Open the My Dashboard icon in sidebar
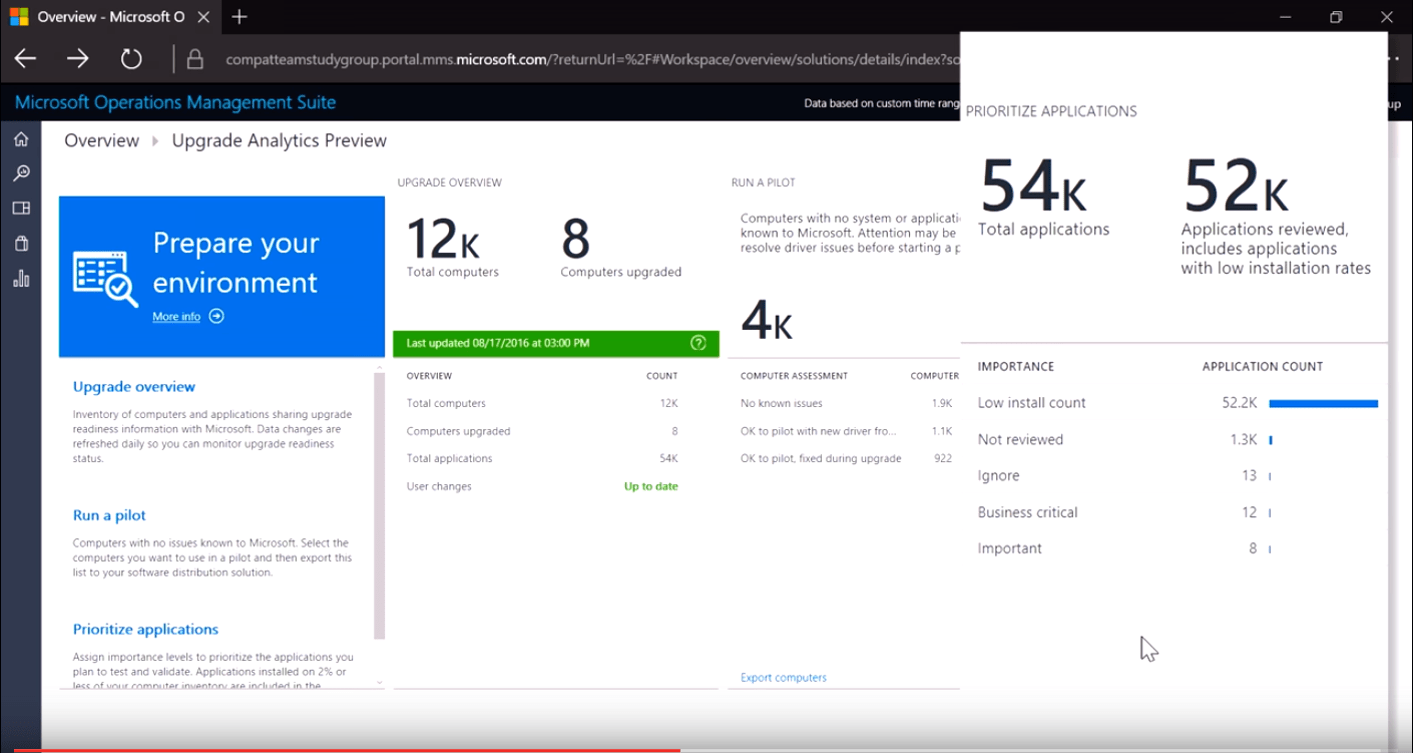The height and width of the screenshot is (753, 1413). [20, 207]
